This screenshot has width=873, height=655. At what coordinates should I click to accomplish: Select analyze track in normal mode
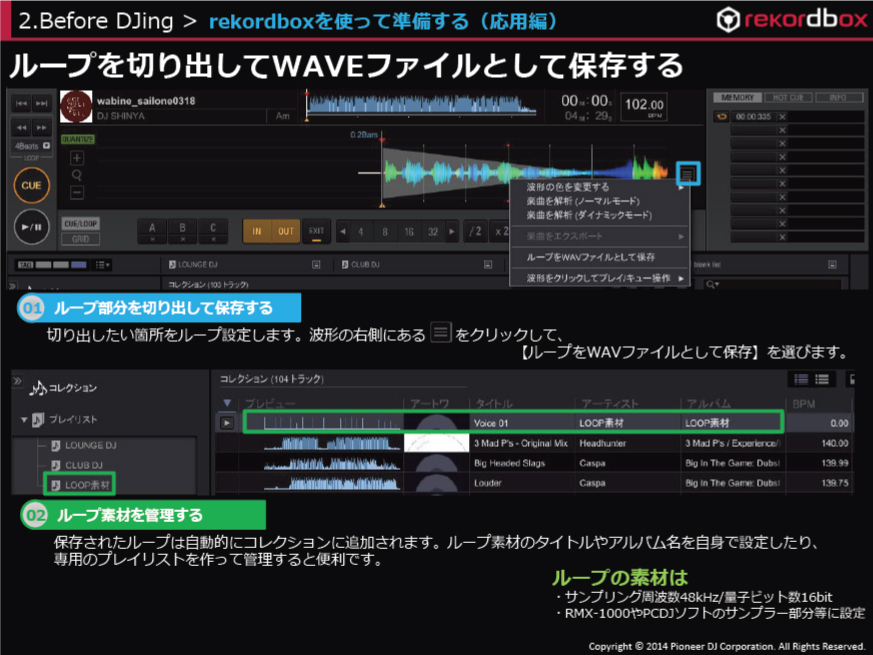600,201
